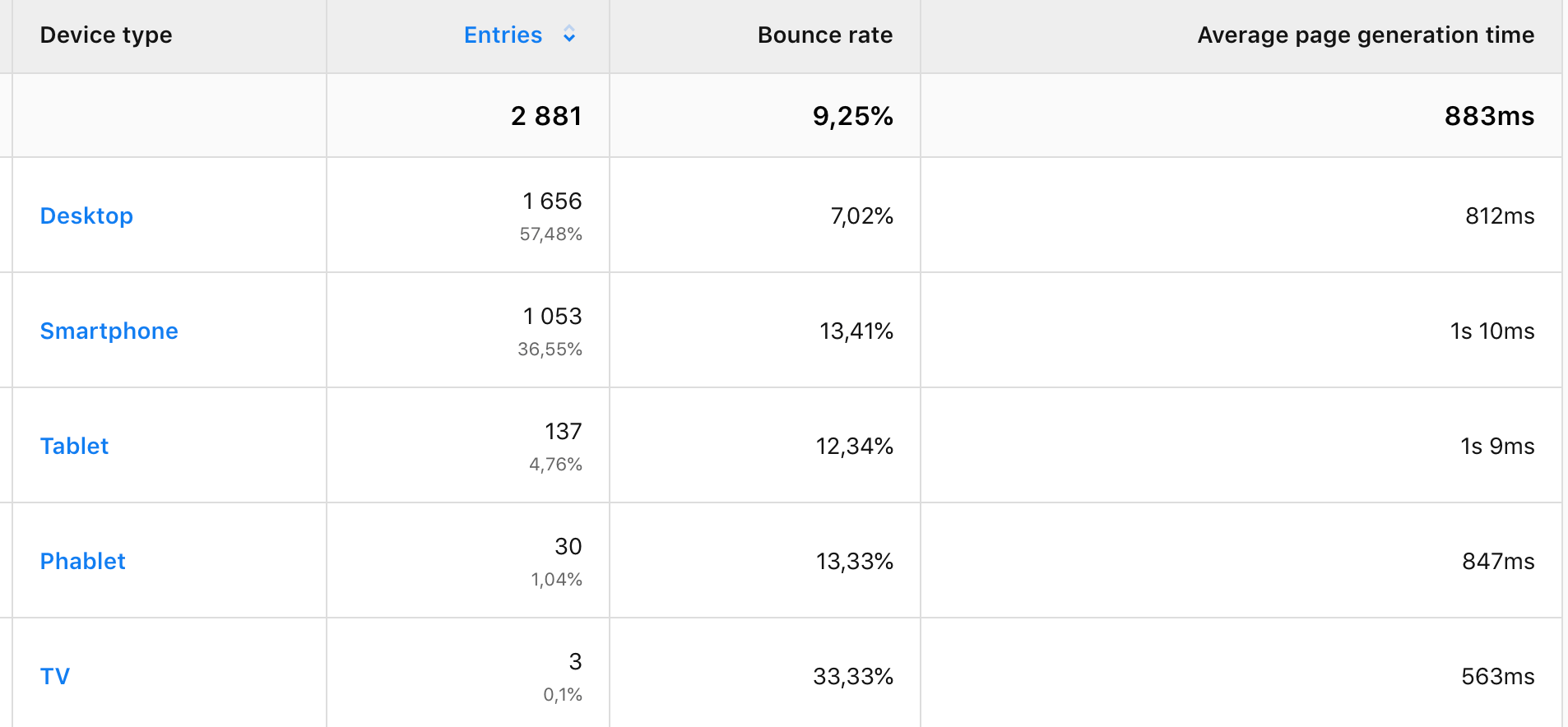Click the Bounce rate column header
This screenshot has height=727, width=1568.
click(824, 35)
